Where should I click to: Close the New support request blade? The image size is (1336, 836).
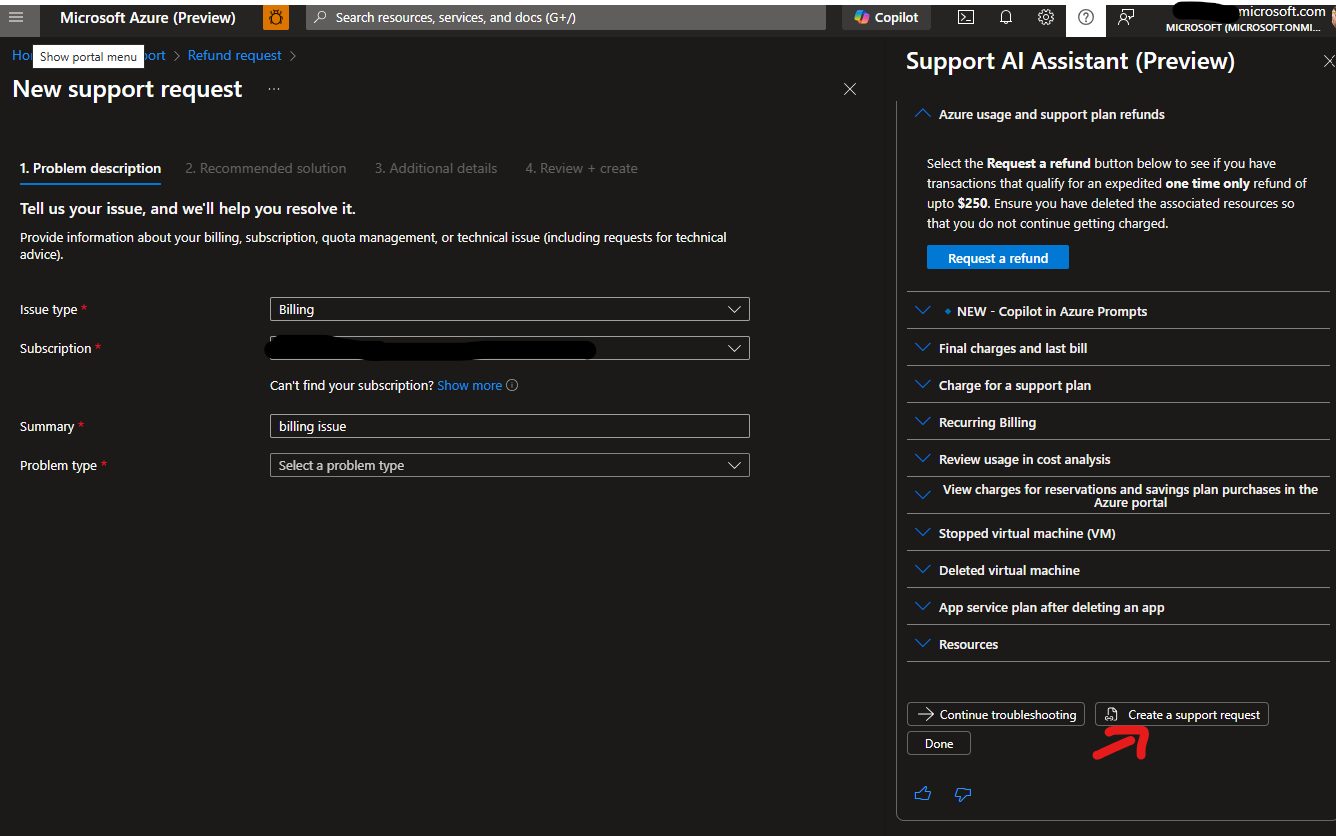click(x=850, y=89)
